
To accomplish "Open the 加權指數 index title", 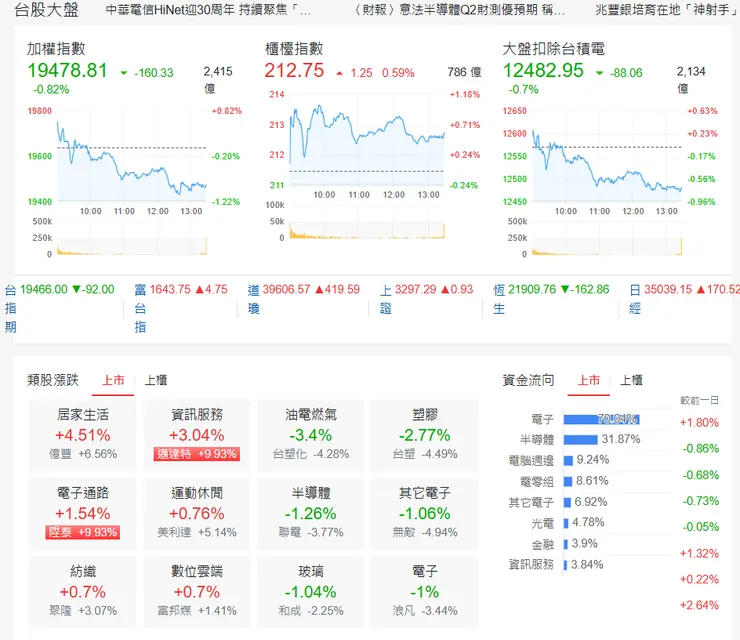I will (56, 49).
